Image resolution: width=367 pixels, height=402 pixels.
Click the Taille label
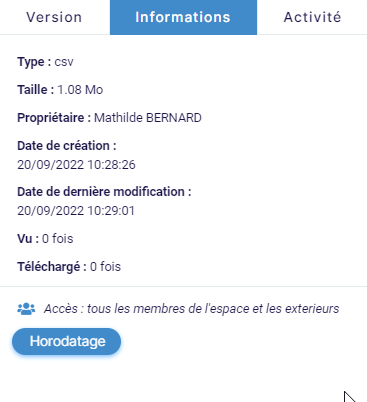[x=36, y=90]
